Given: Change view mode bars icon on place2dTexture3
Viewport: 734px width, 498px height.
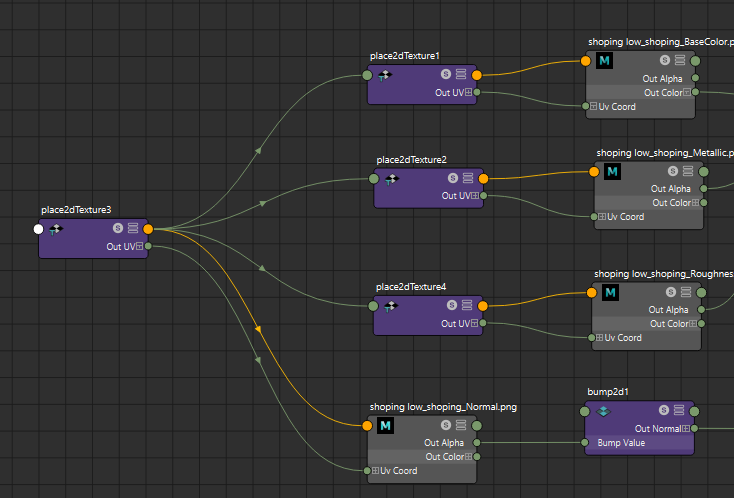Looking at the screenshot, I should 133,228.
